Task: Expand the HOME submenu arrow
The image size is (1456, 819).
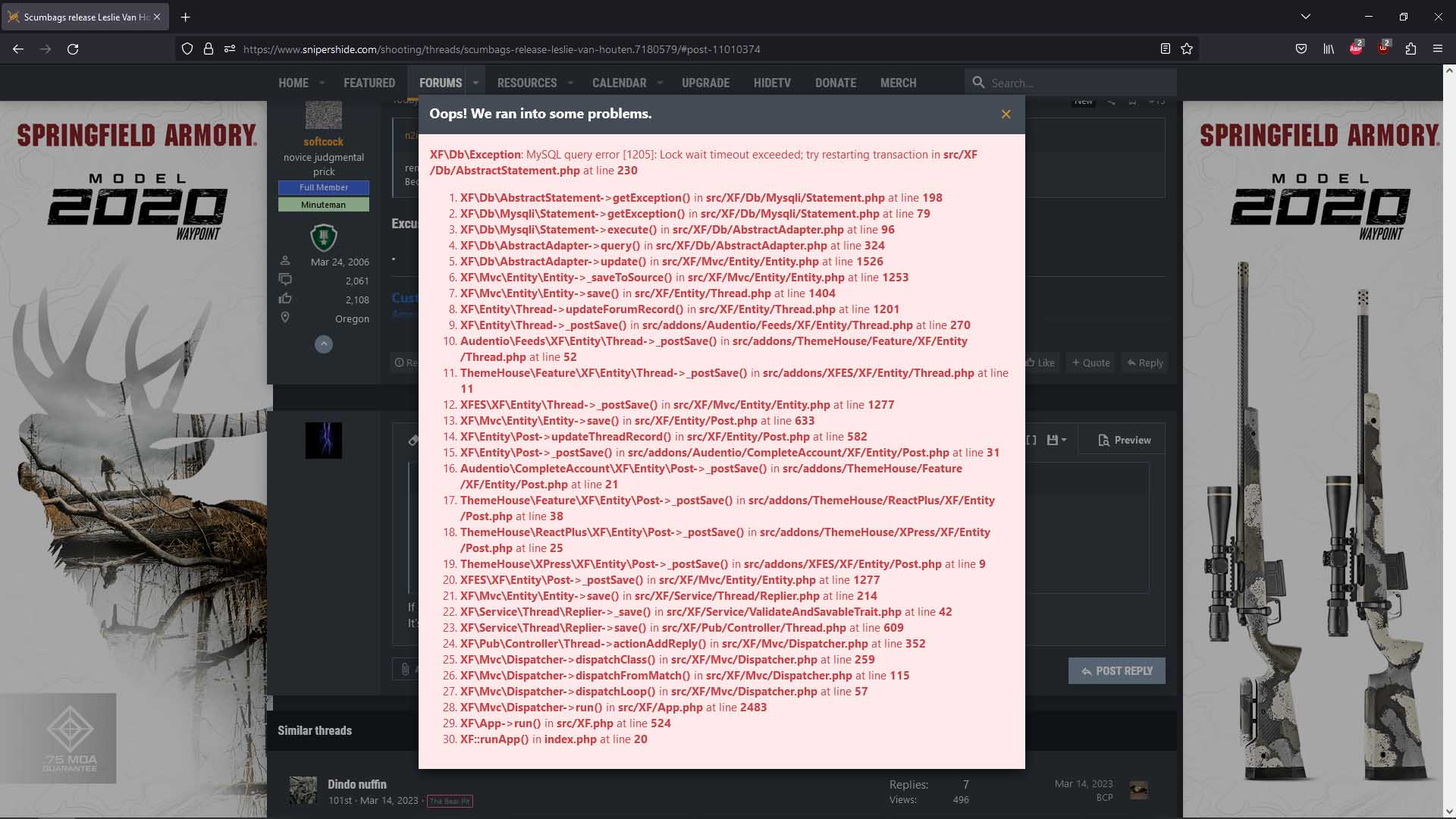Action: tap(322, 83)
